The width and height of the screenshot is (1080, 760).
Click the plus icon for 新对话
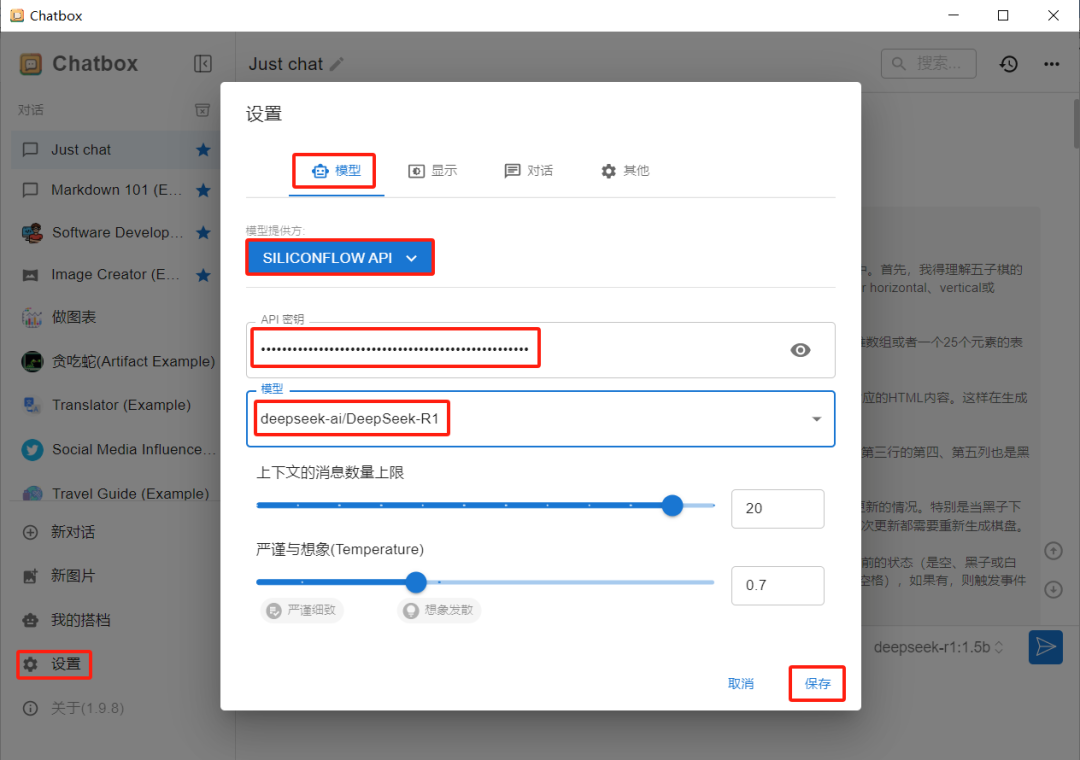[x=30, y=532]
